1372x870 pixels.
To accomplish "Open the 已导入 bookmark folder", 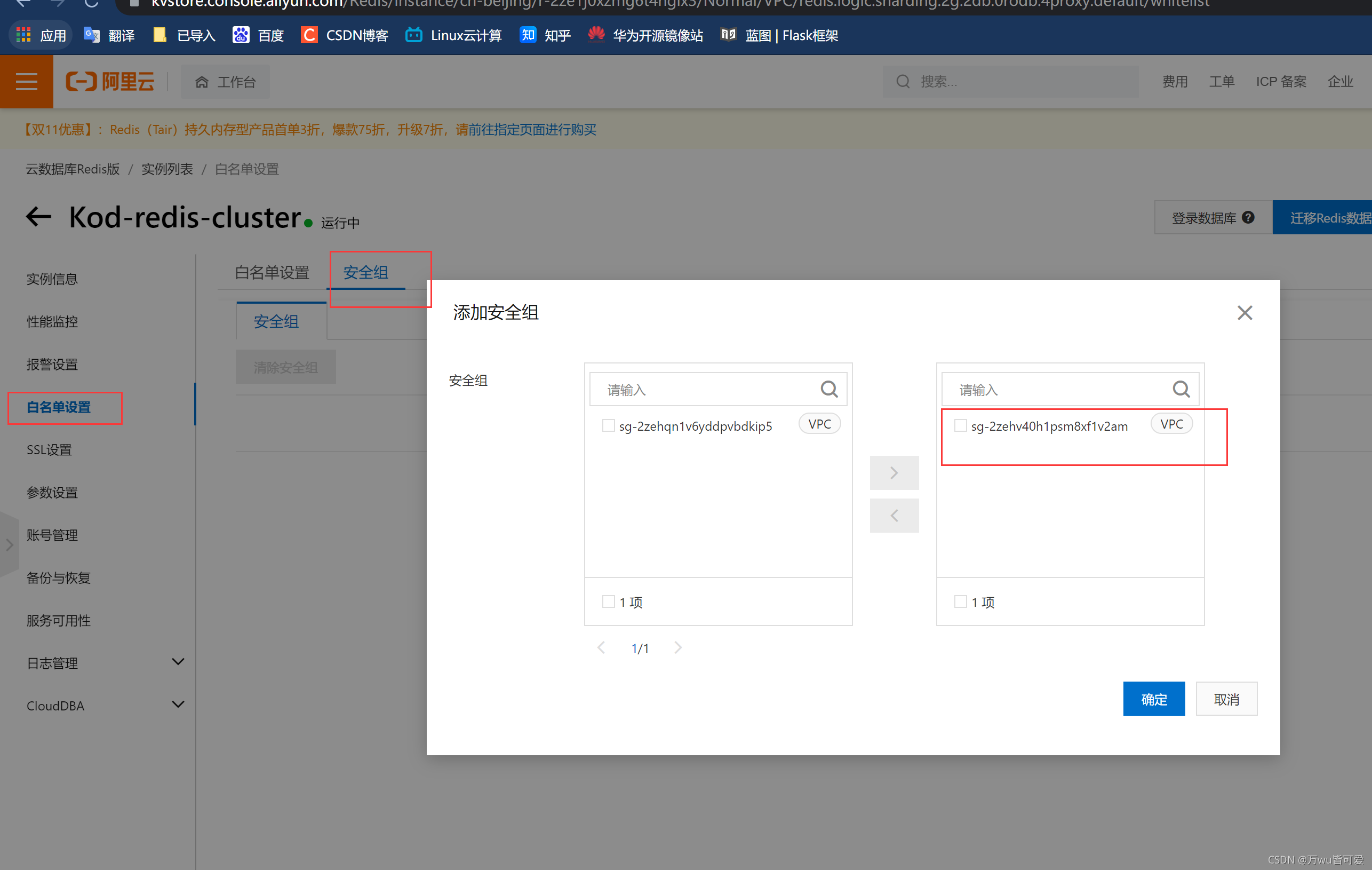I will click(185, 35).
